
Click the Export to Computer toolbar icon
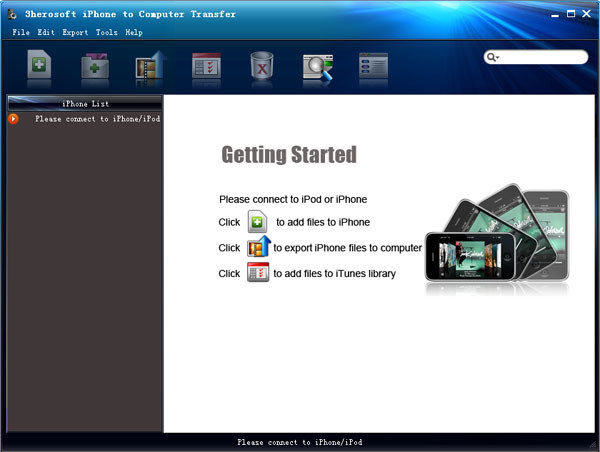point(151,64)
